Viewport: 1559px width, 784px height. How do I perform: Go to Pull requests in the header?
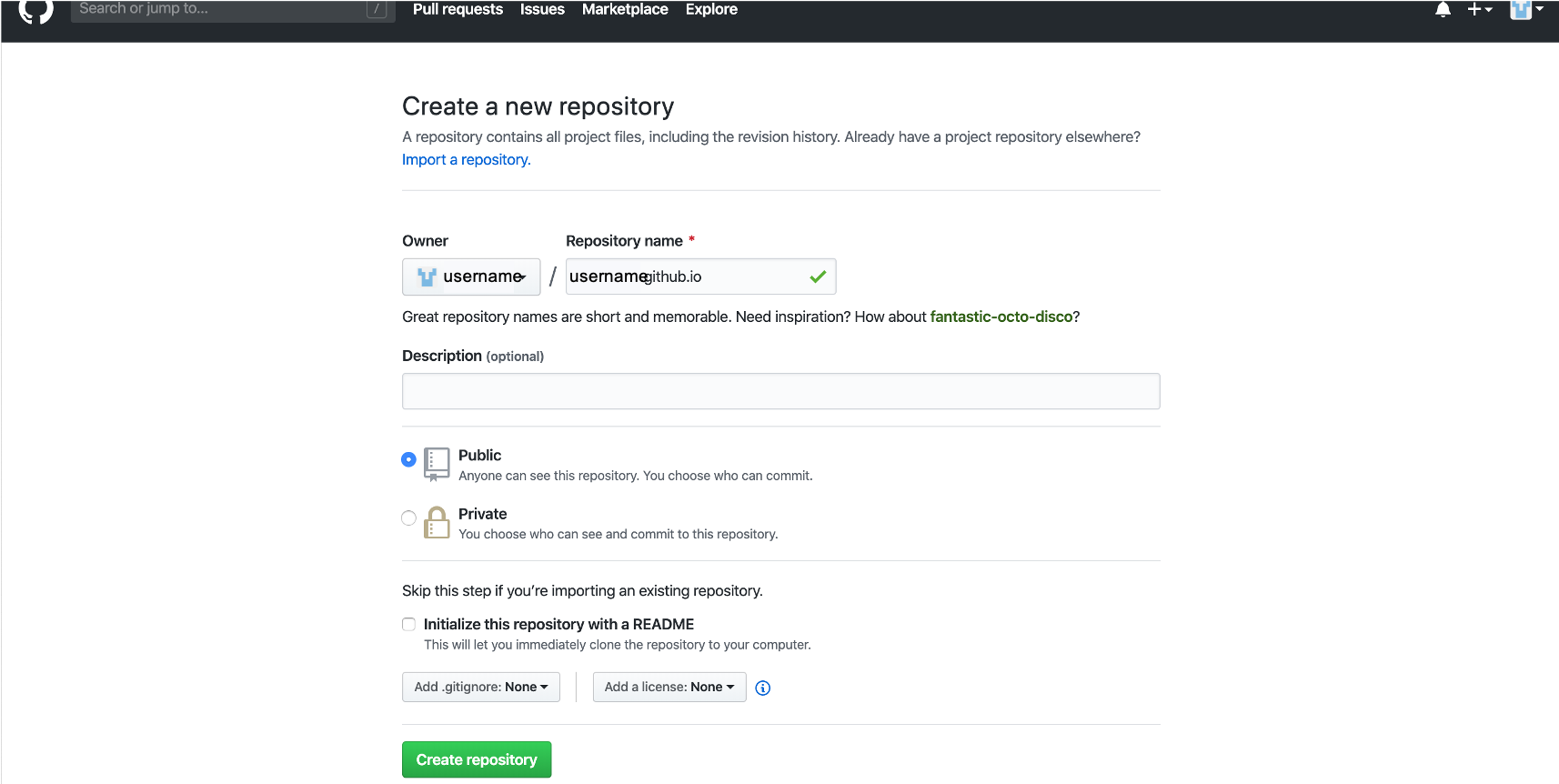[458, 9]
